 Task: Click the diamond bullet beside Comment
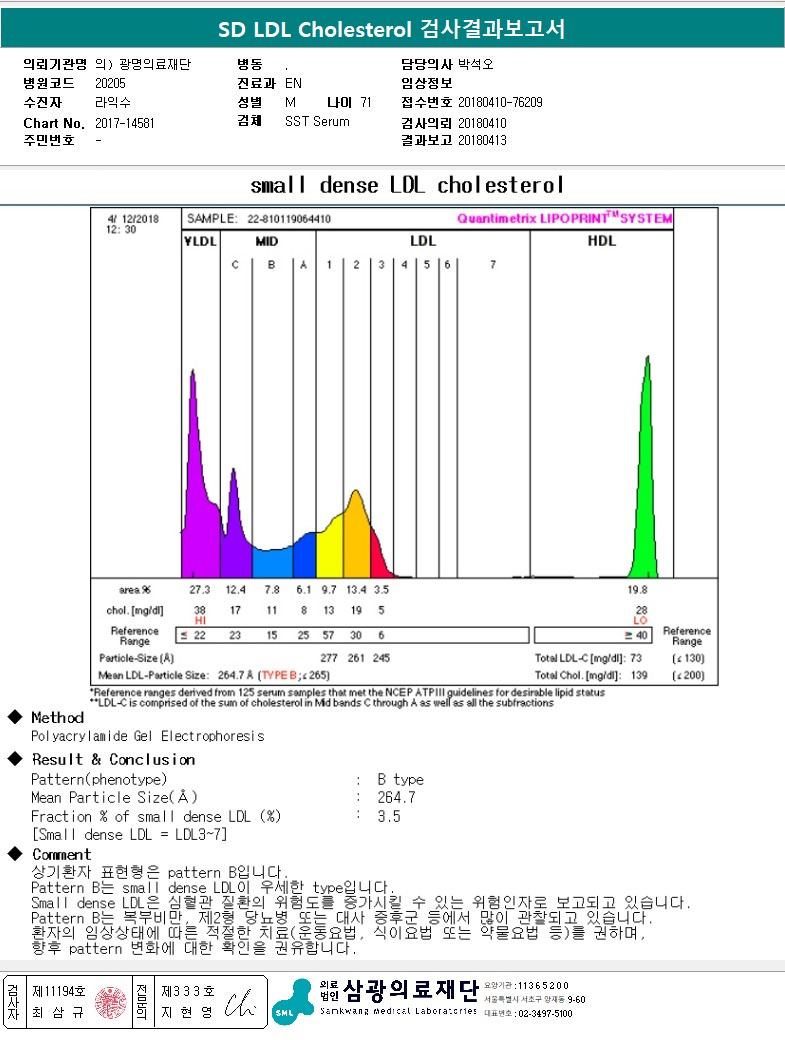pyautogui.click(x=15, y=854)
